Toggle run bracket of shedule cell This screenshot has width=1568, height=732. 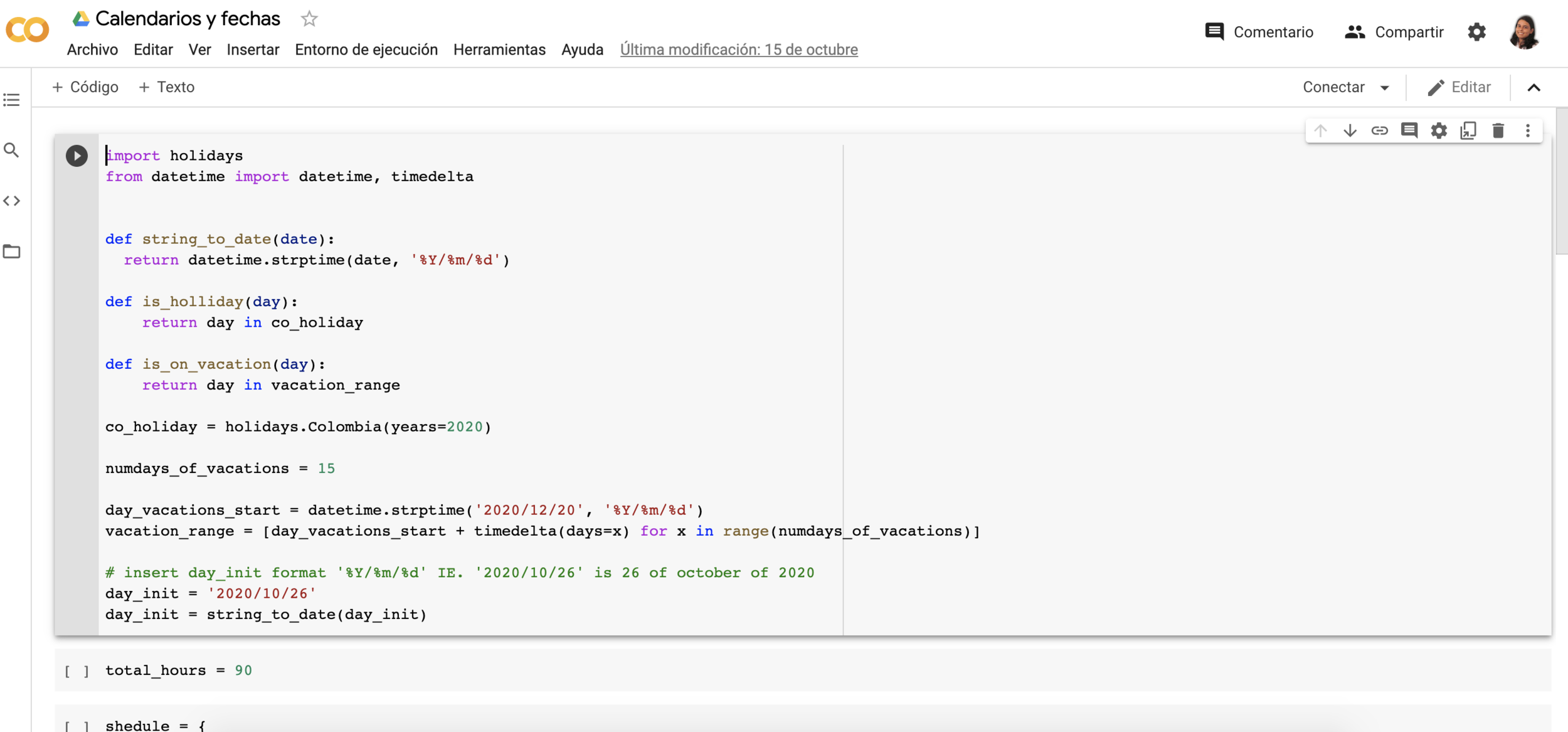pos(77,726)
